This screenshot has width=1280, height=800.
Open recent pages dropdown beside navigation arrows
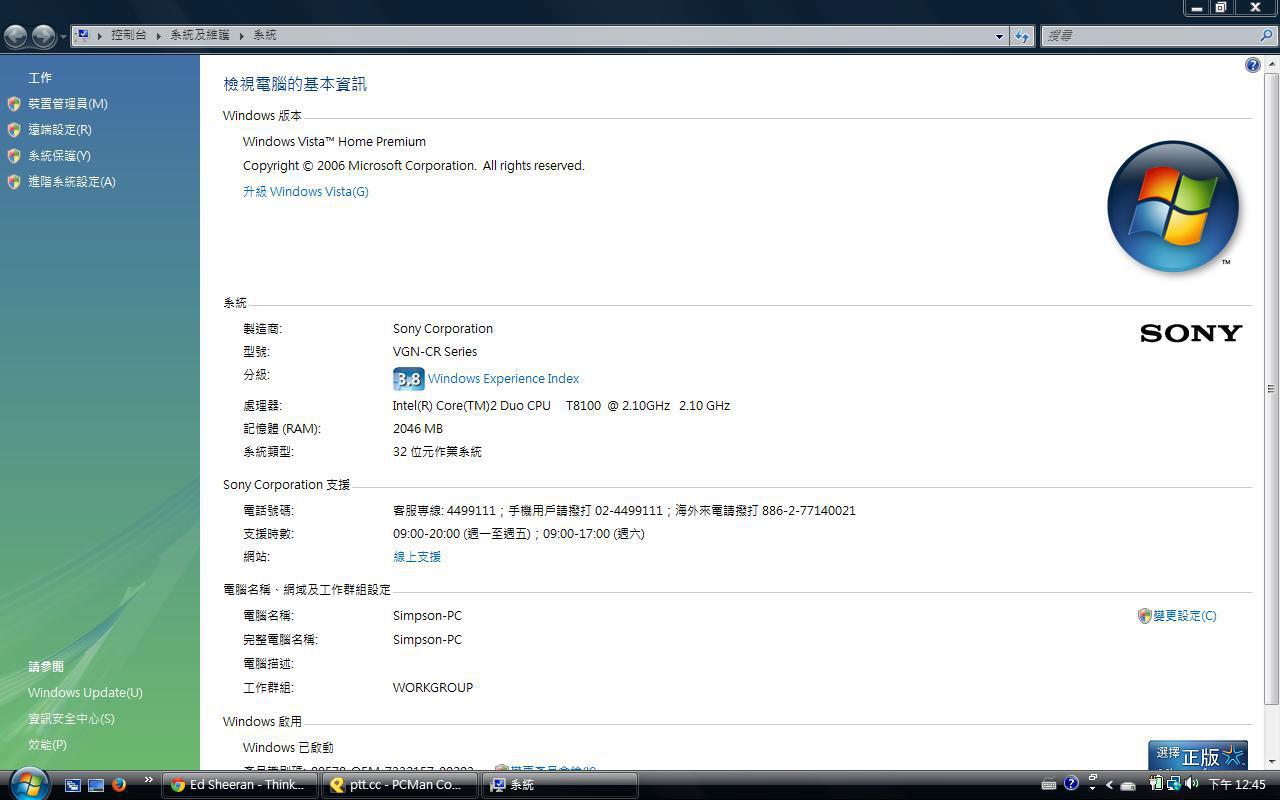pos(63,37)
